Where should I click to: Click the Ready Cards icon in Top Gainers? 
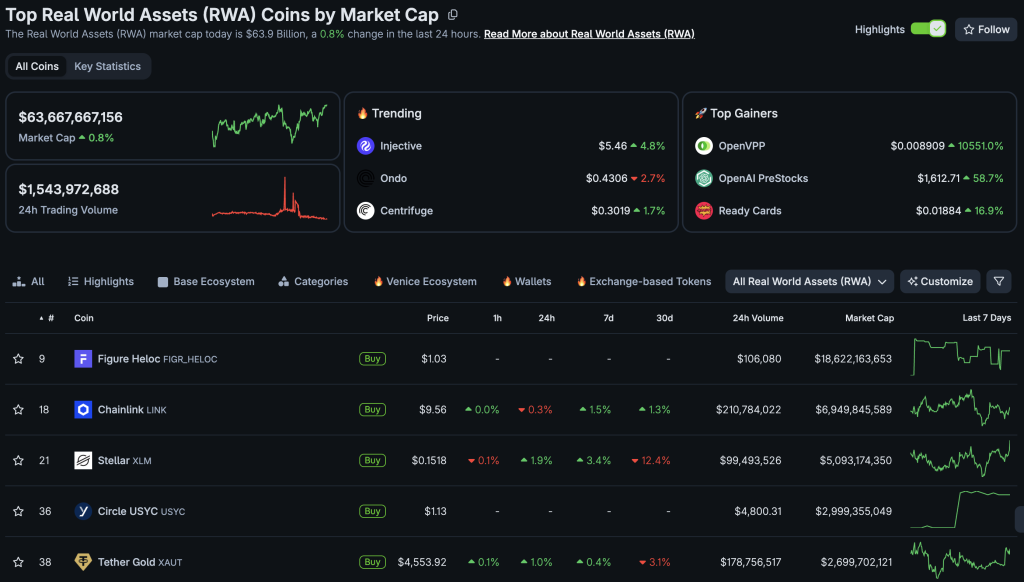point(704,210)
